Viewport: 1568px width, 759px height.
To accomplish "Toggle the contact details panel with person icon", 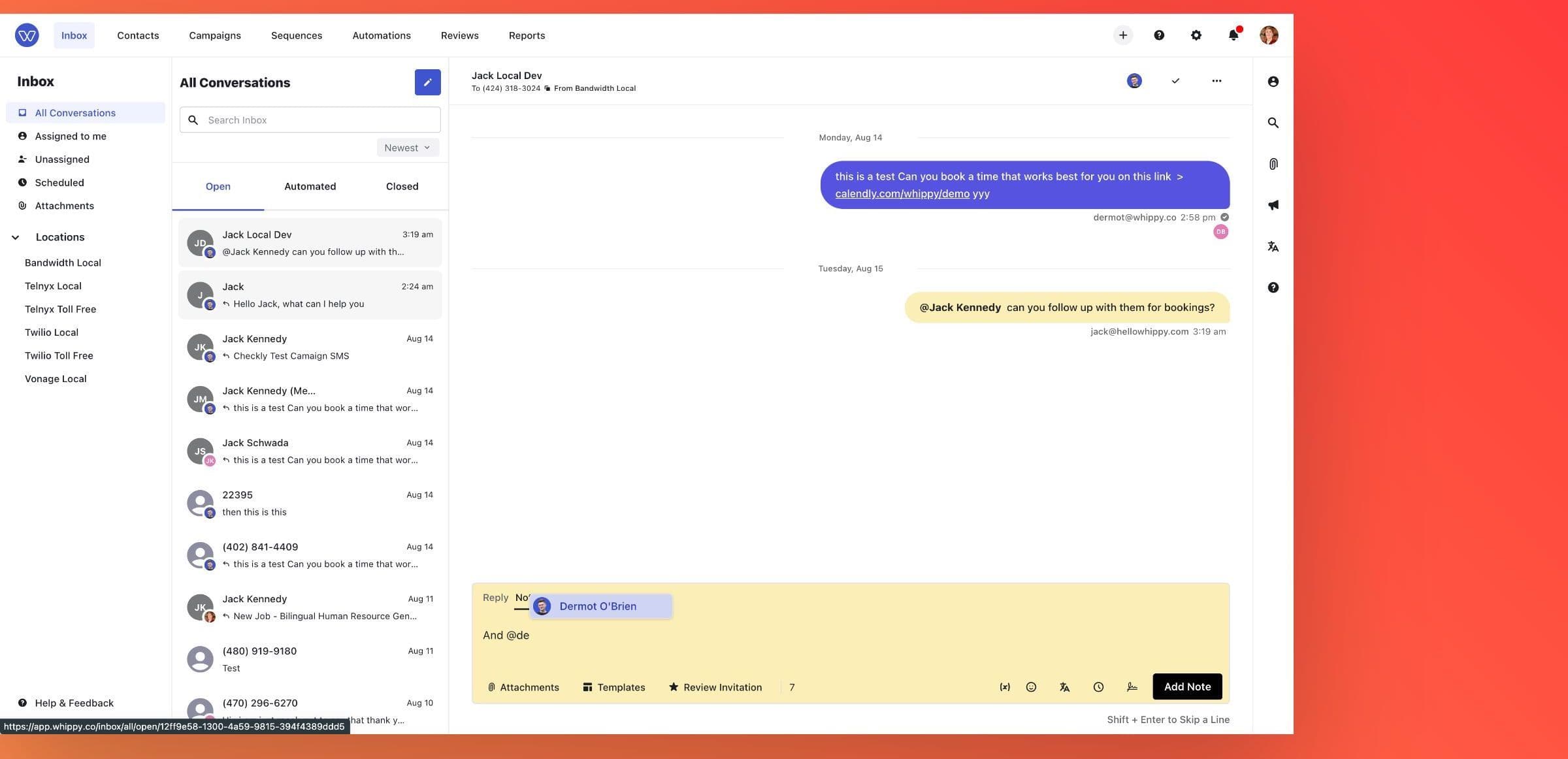I will pyautogui.click(x=1273, y=81).
